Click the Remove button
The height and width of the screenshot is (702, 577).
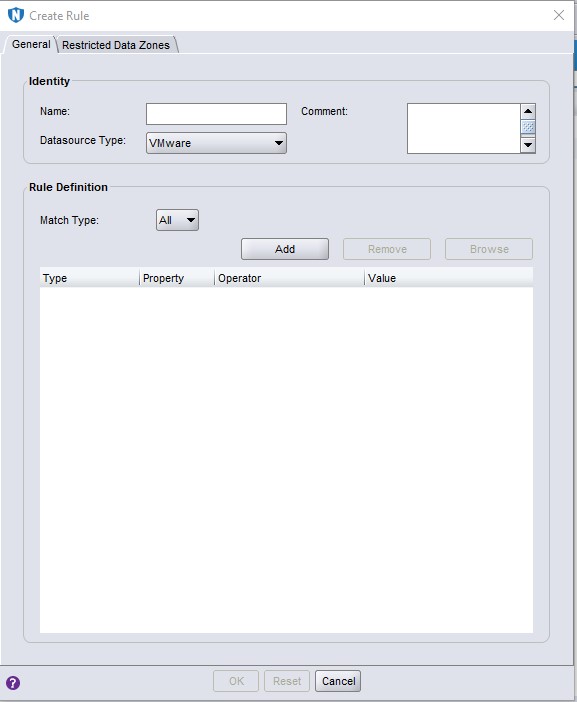387,249
